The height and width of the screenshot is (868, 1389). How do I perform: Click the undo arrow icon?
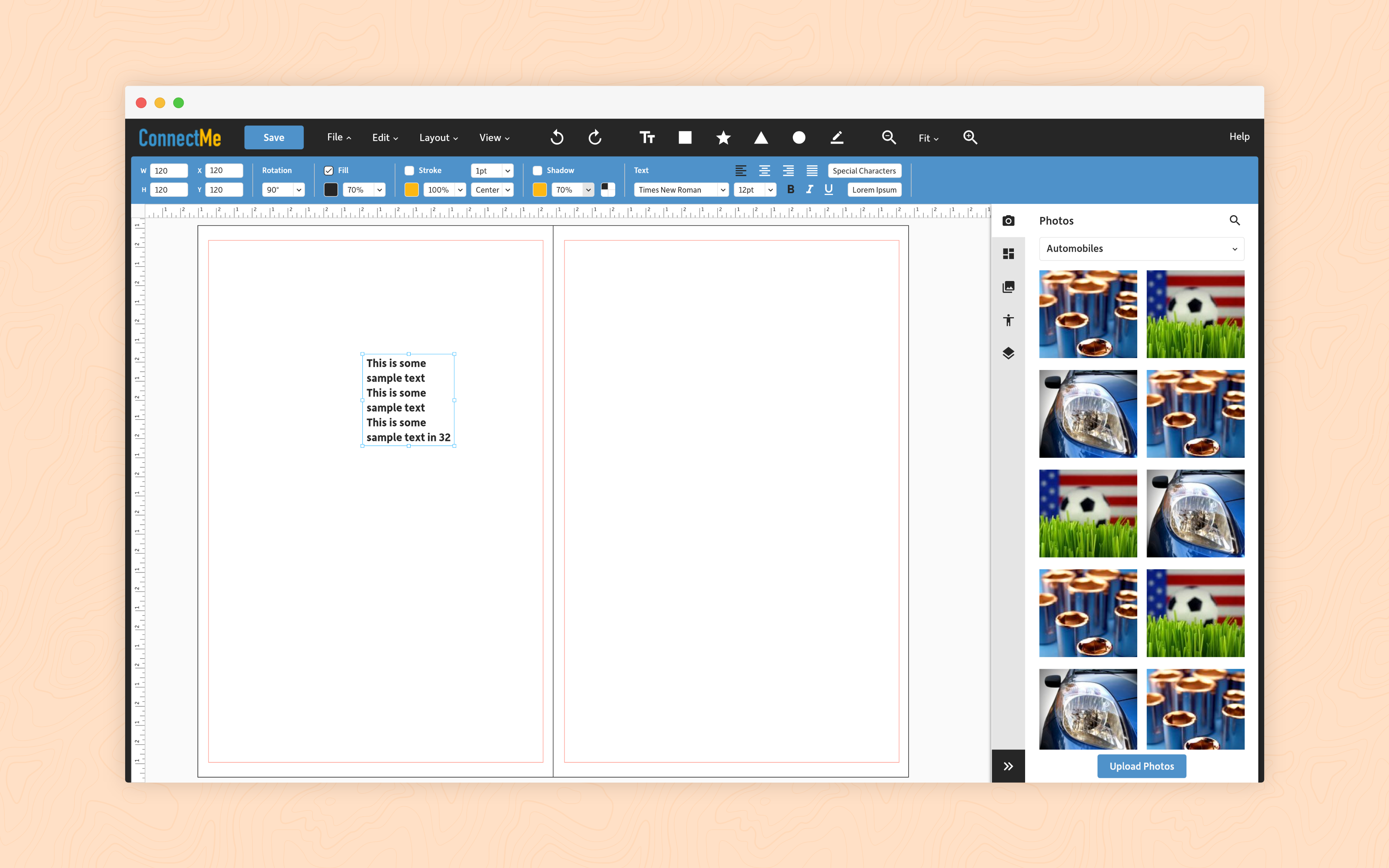coord(557,137)
